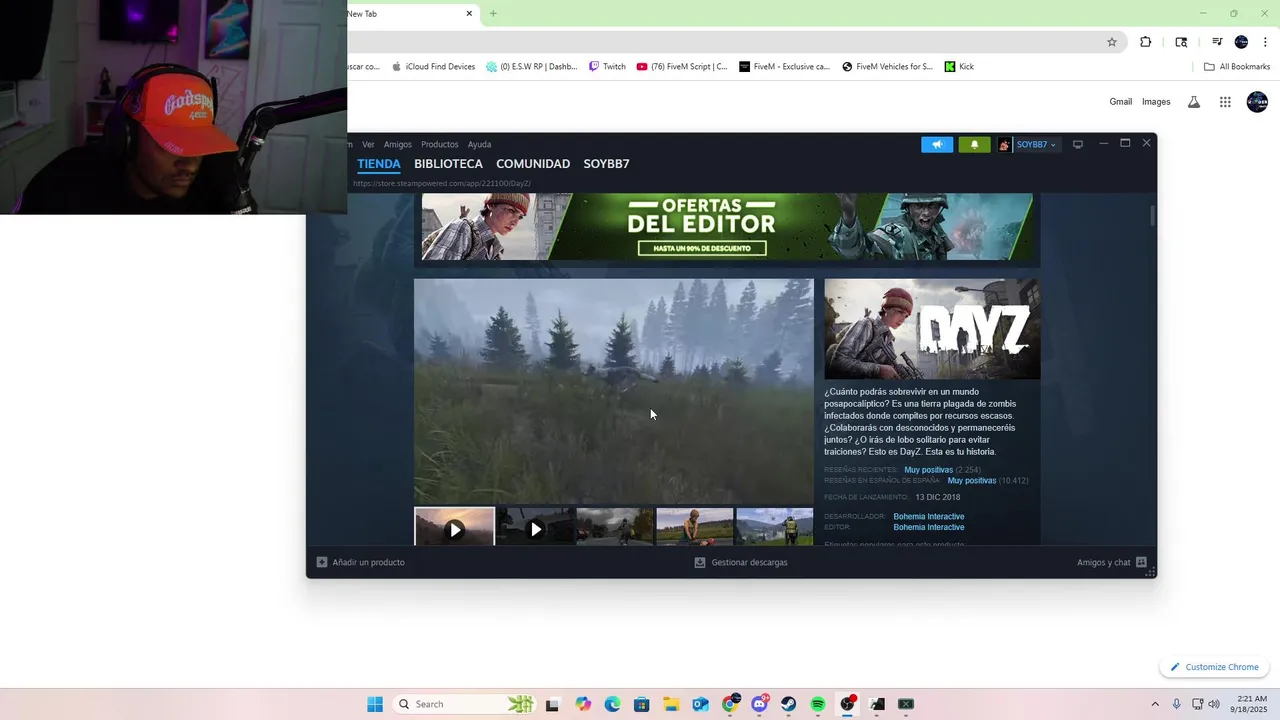Screen dimensions: 1280x720
Task: Open Steam from the taskbar
Action: pos(789,704)
